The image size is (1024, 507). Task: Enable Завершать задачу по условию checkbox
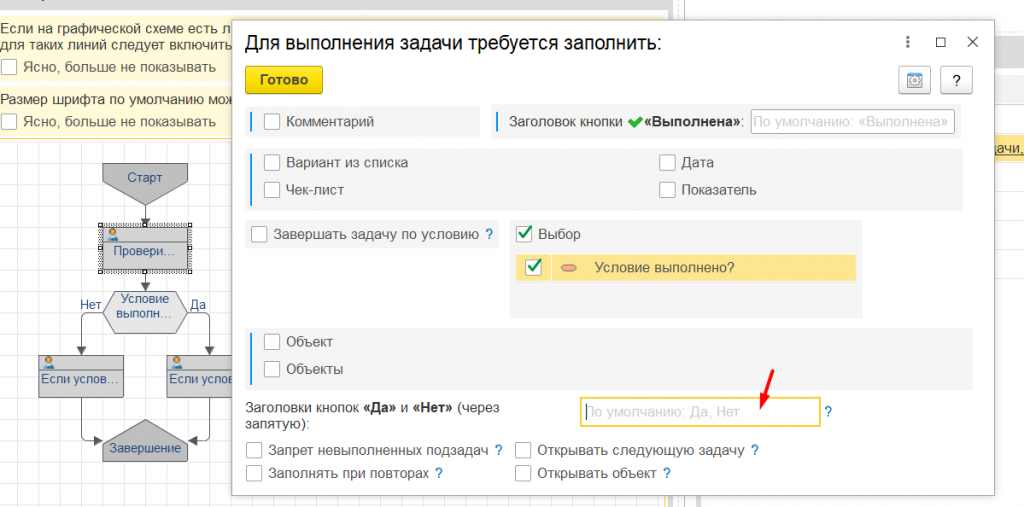(x=259, y=234)
